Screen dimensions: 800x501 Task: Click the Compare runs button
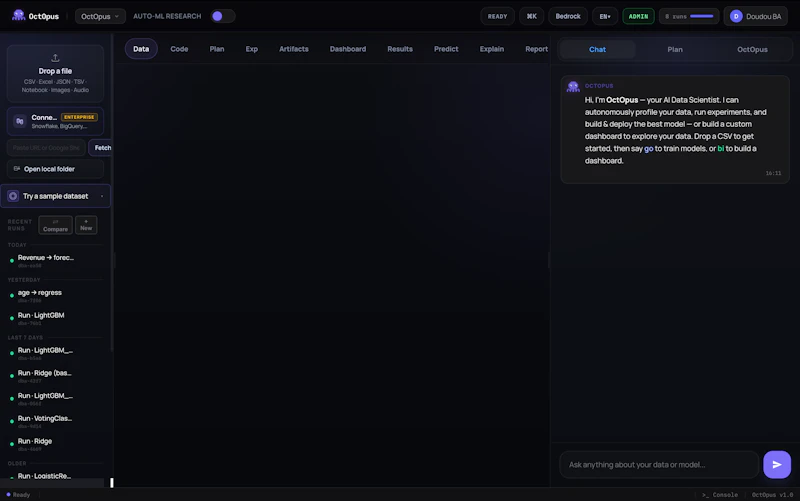coord(55,225)
